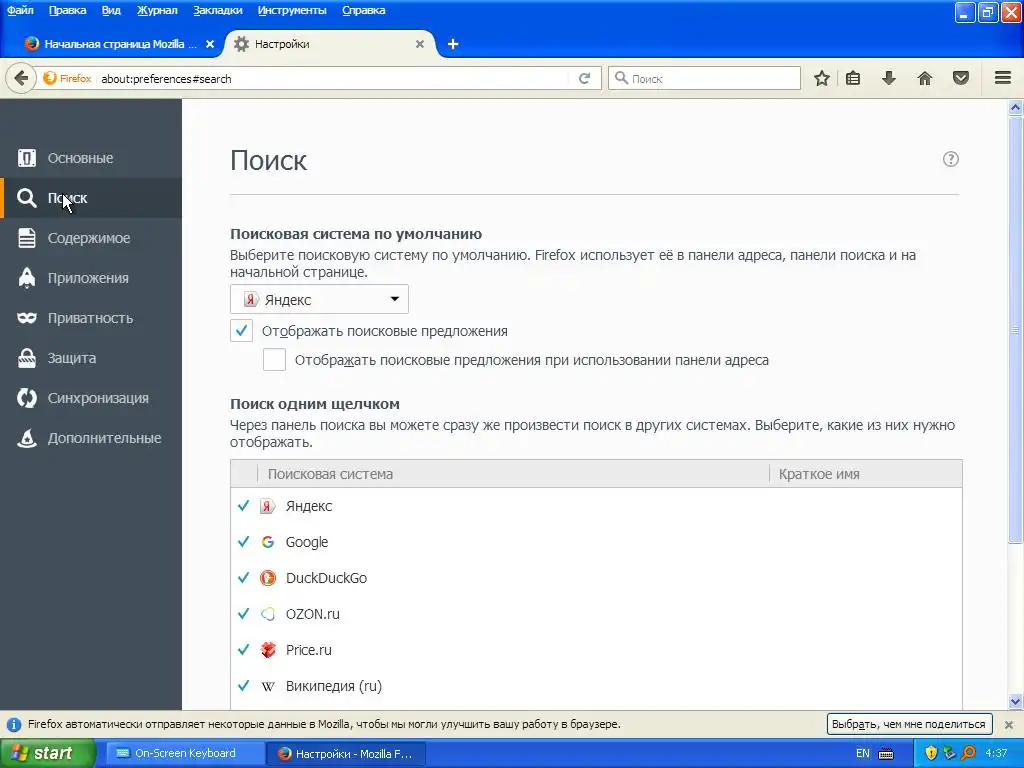Click the Firefox identity icon in address bar
The width and height of the screenshot is (1024, 768).
(50, 78)
